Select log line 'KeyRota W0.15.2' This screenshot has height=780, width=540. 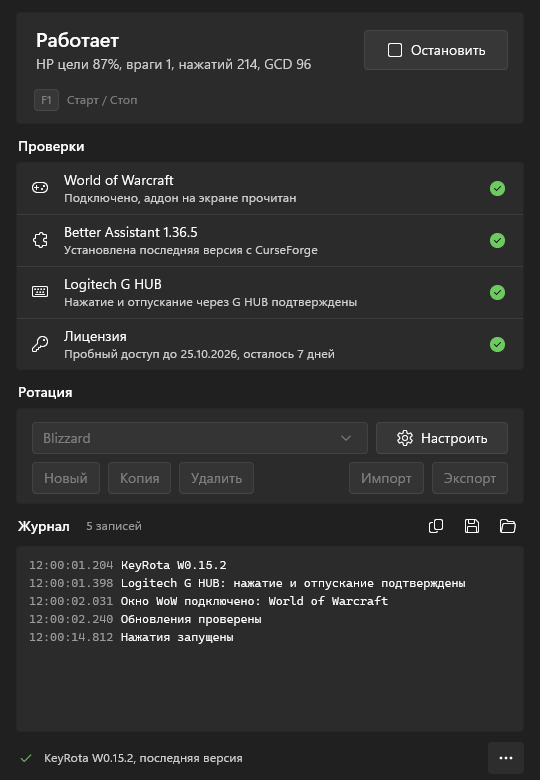[x=174, y=565]
